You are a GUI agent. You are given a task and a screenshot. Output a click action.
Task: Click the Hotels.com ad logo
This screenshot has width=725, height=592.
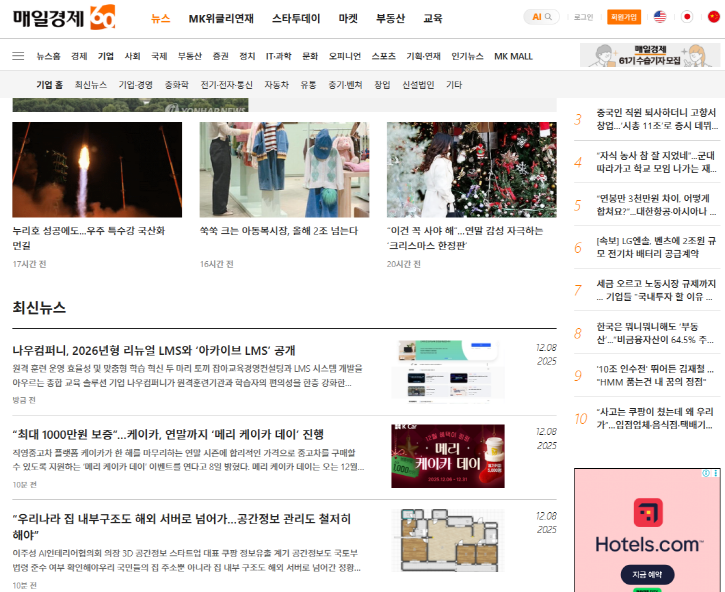[648, 530]
